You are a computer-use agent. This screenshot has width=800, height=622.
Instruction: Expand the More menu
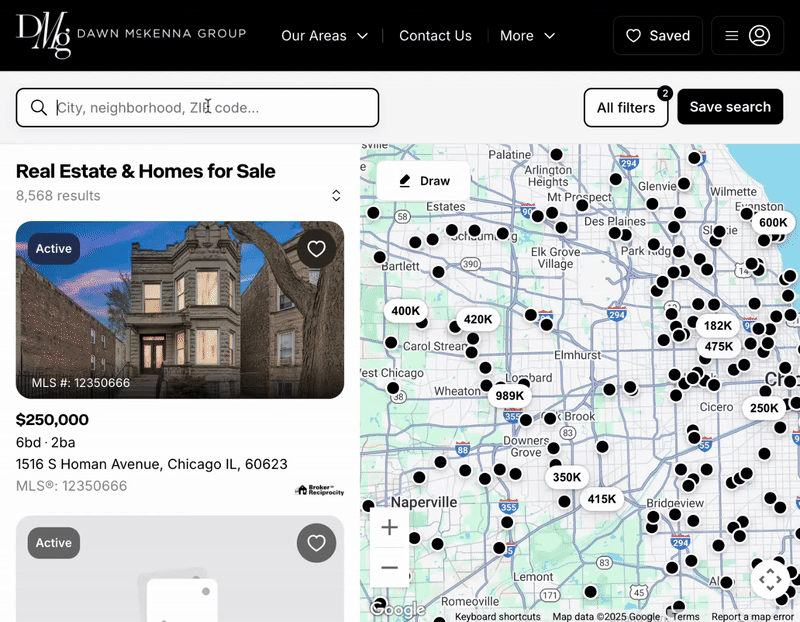pos(528,36)
